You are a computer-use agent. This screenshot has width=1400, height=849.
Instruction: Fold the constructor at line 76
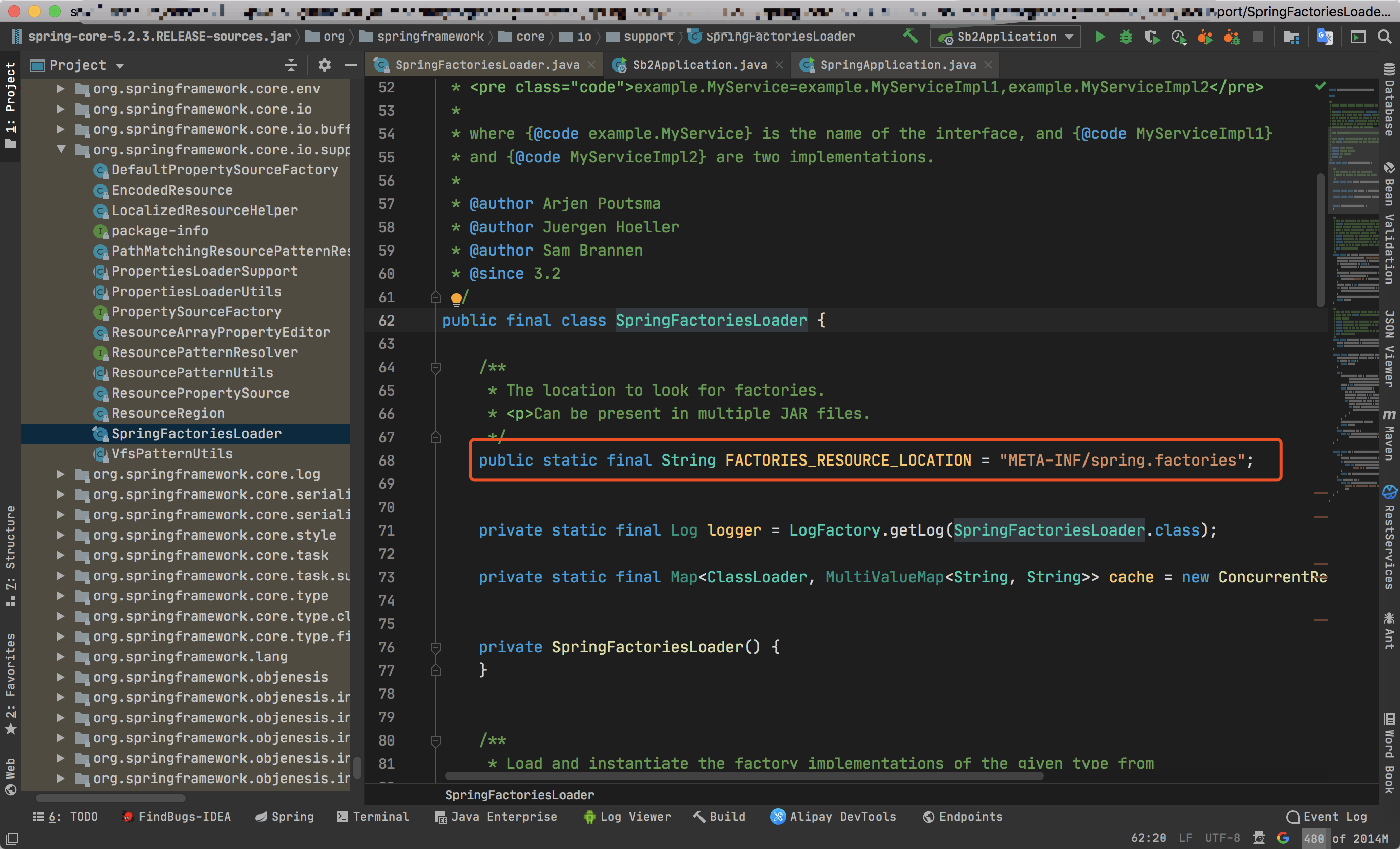pyautogui.click(x=436, y=647)
